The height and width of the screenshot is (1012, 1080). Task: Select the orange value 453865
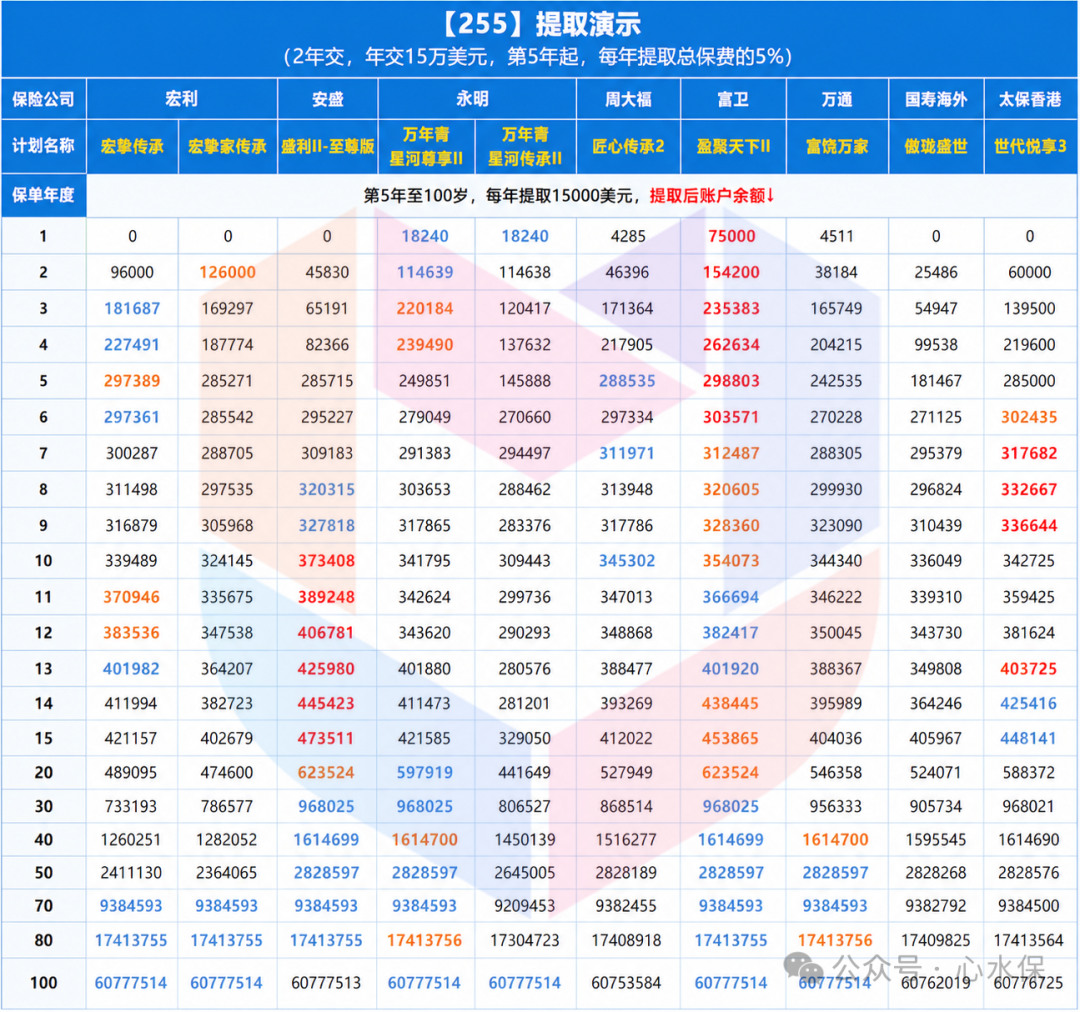coord(730,739)
